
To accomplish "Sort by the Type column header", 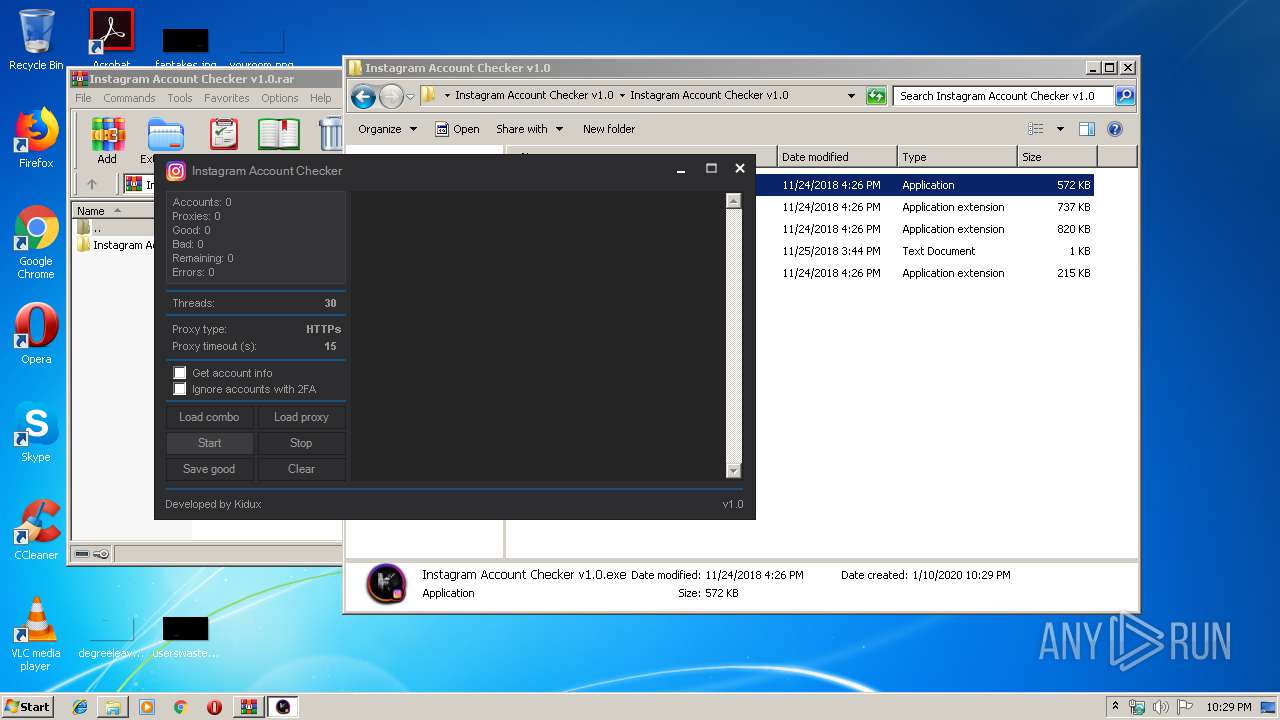I will [x=957, y=157].
